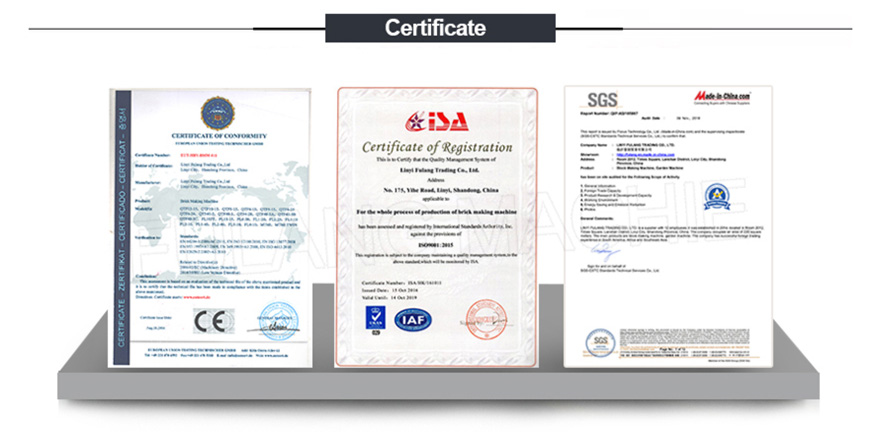Click 'CERTIFICATE OF CONFORMITY' heading text

coord(219,136)
